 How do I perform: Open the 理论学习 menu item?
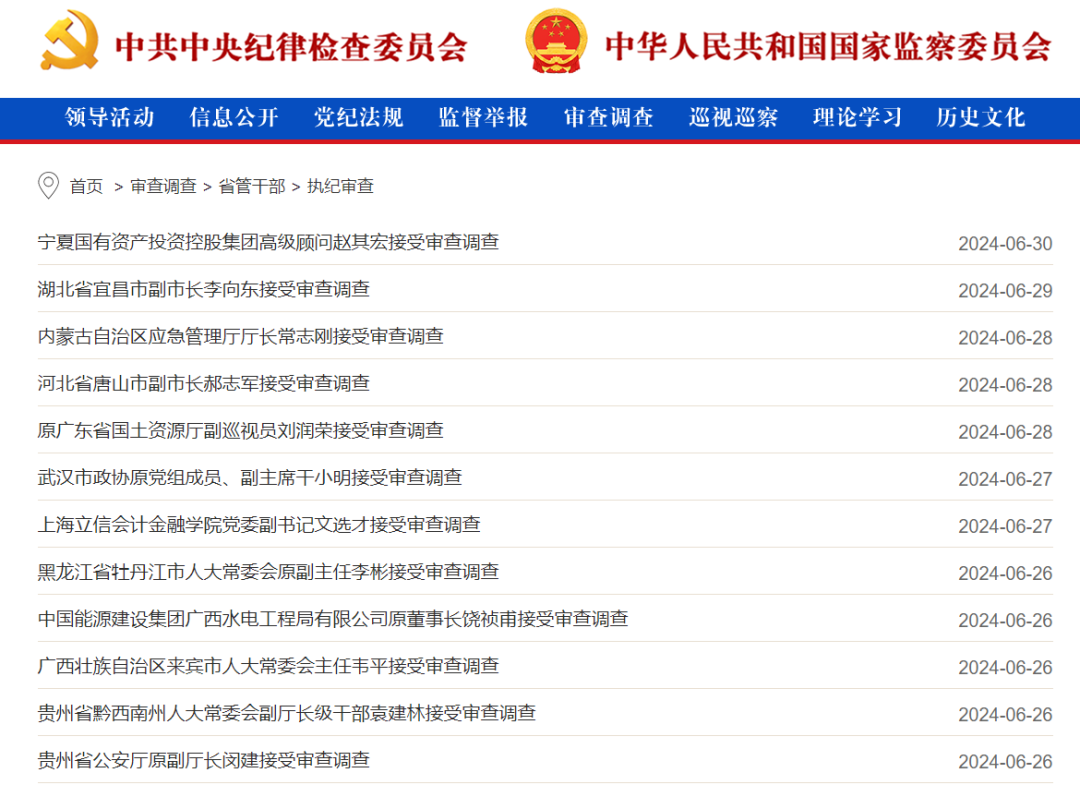click(x=857, y=118)
